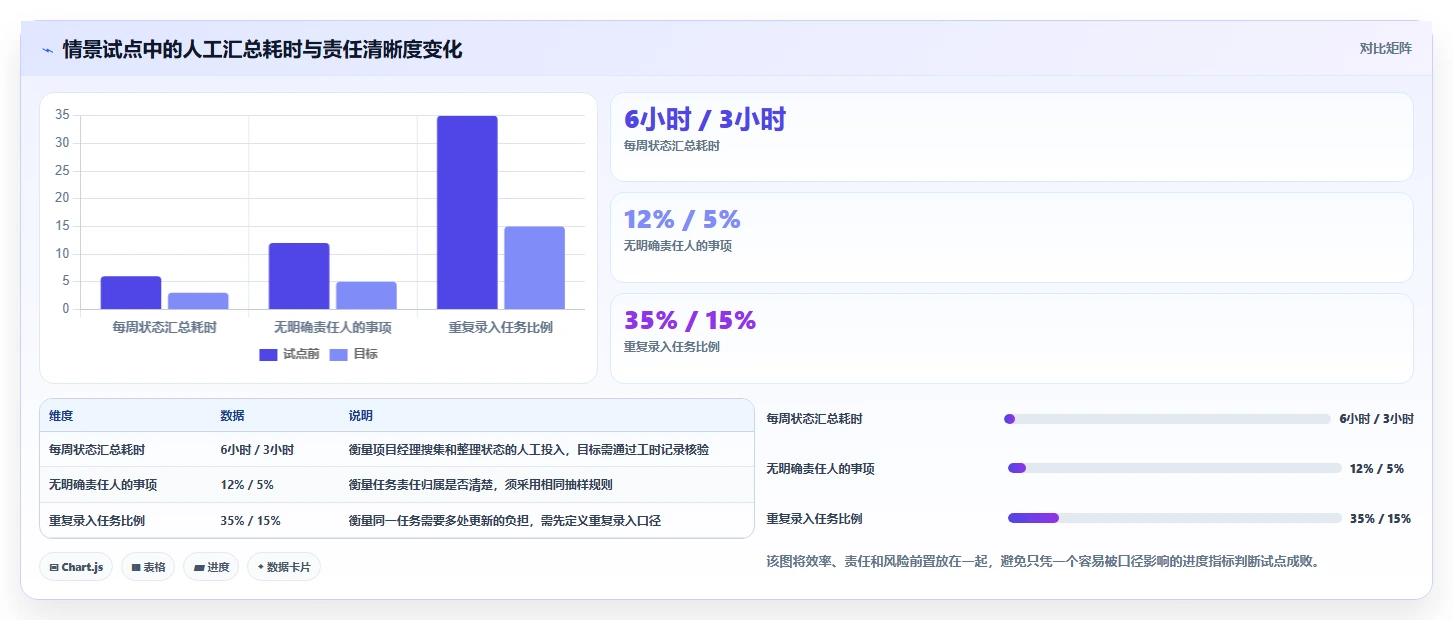Click the 6小时 / 3小时 data card
This screenshot has height=620, width=1453.
pyautogui.click(x=1011, y=137)
